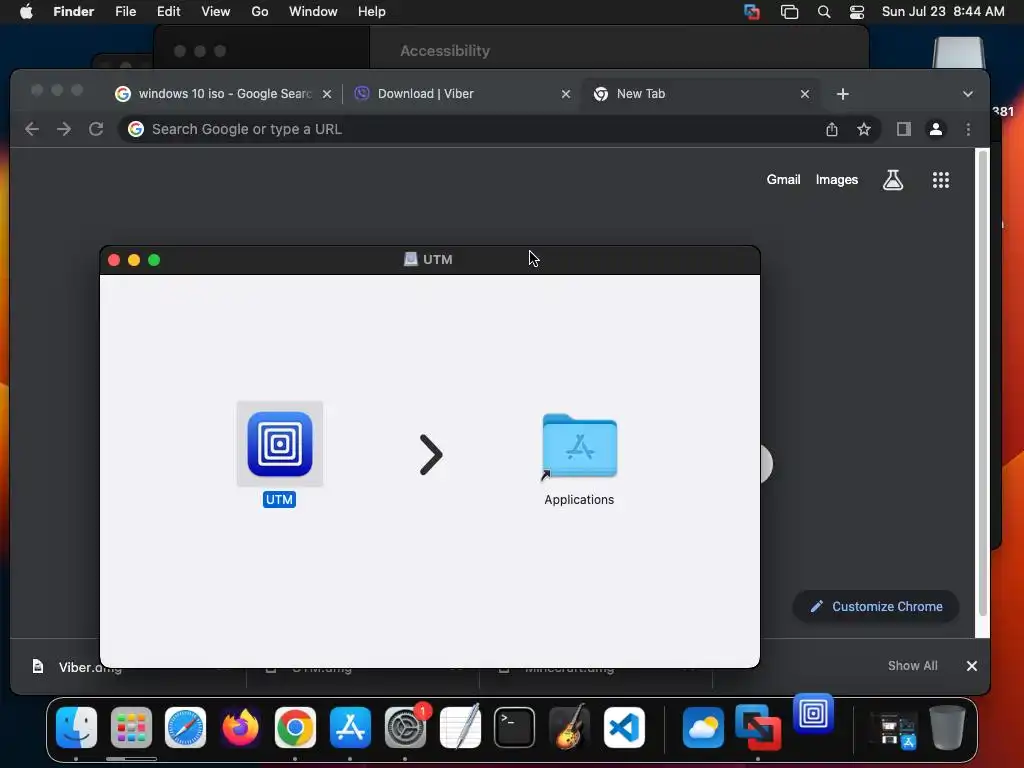Open Launchpad from the Dock
Screen dimensions: 1024x768
[x=131, y=728]
